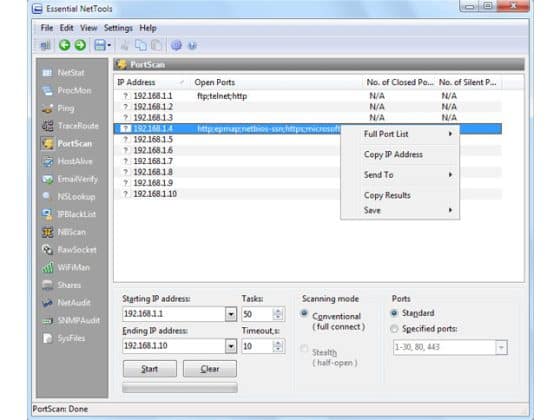Open the Shares tool

tap(61, 285)
